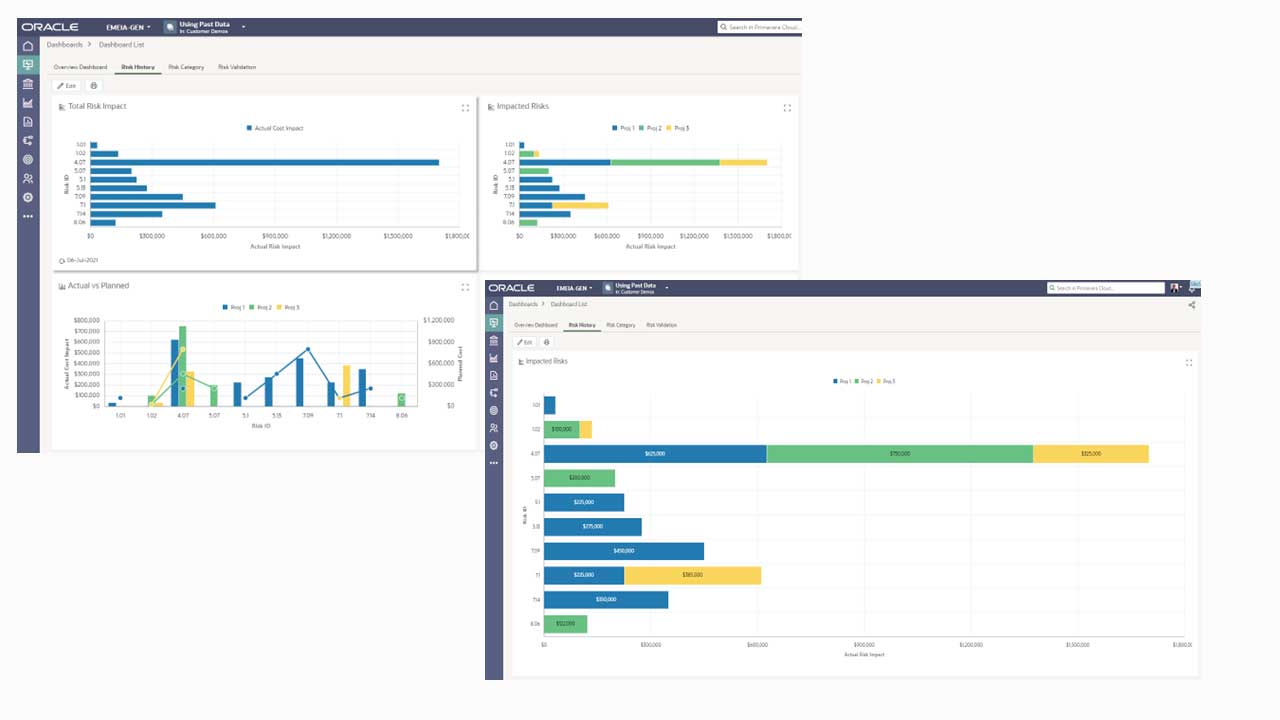Image resolution: width=1280 pixels, height=720 pixels.
Task: Click the Proj 2 green bar for risk 4.07
Action: (x=900, y=453)
